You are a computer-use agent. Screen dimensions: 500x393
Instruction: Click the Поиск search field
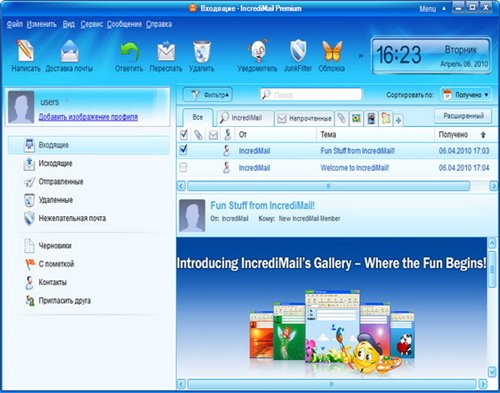[x=311, y=95]
